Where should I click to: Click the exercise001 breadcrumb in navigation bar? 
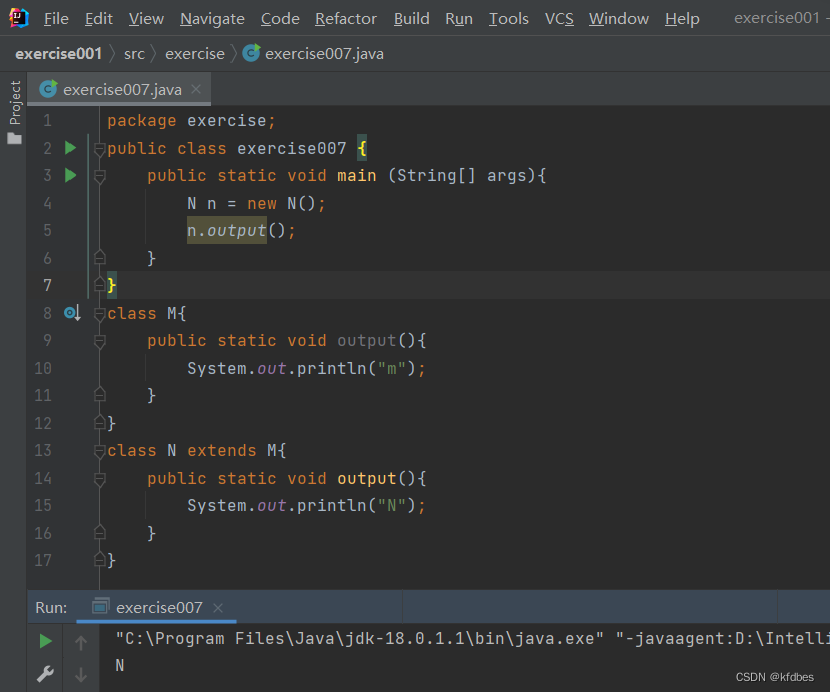pyautogui.click(x=58, y=54)
